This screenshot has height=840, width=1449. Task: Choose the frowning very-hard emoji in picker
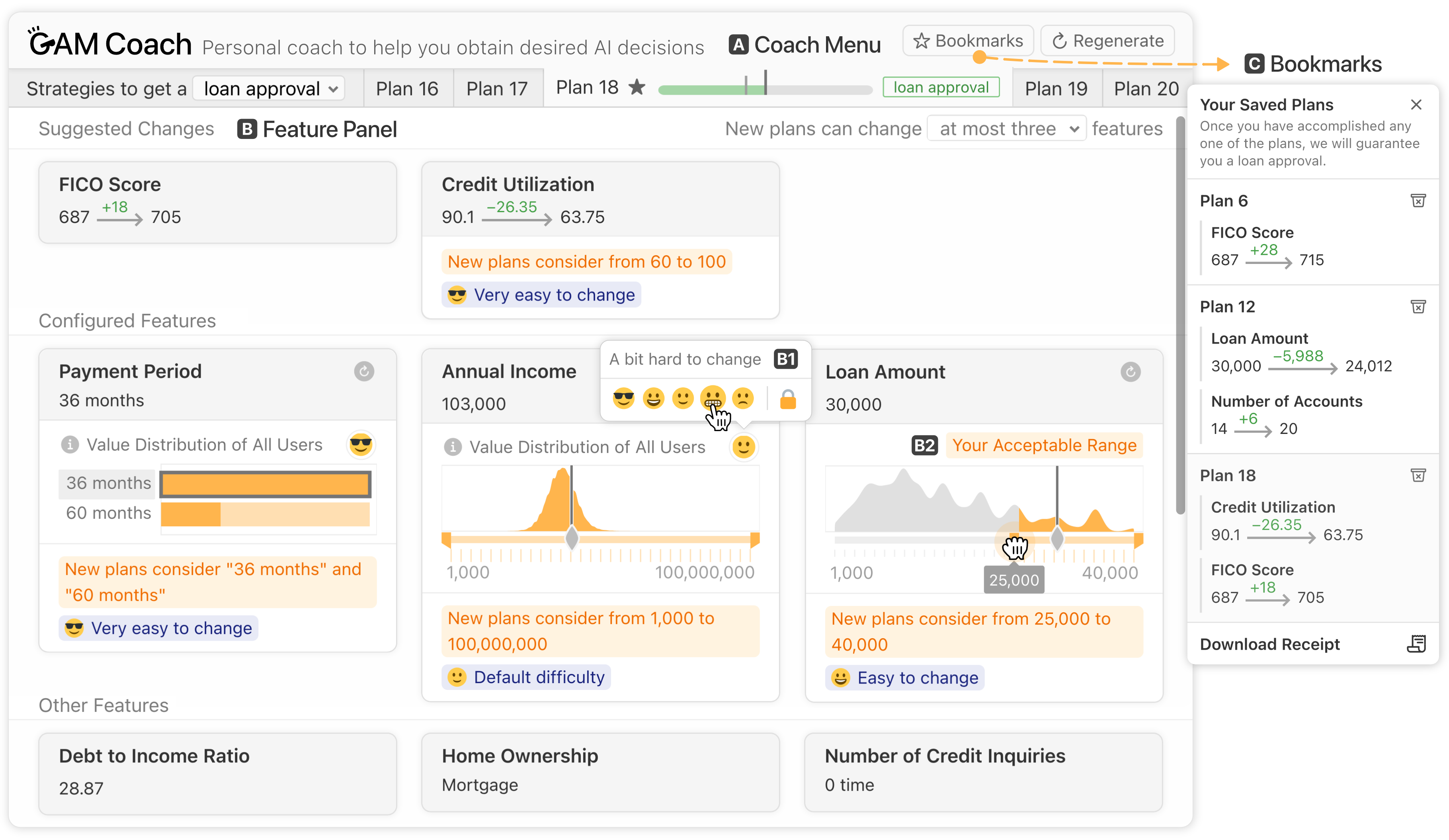742,399
